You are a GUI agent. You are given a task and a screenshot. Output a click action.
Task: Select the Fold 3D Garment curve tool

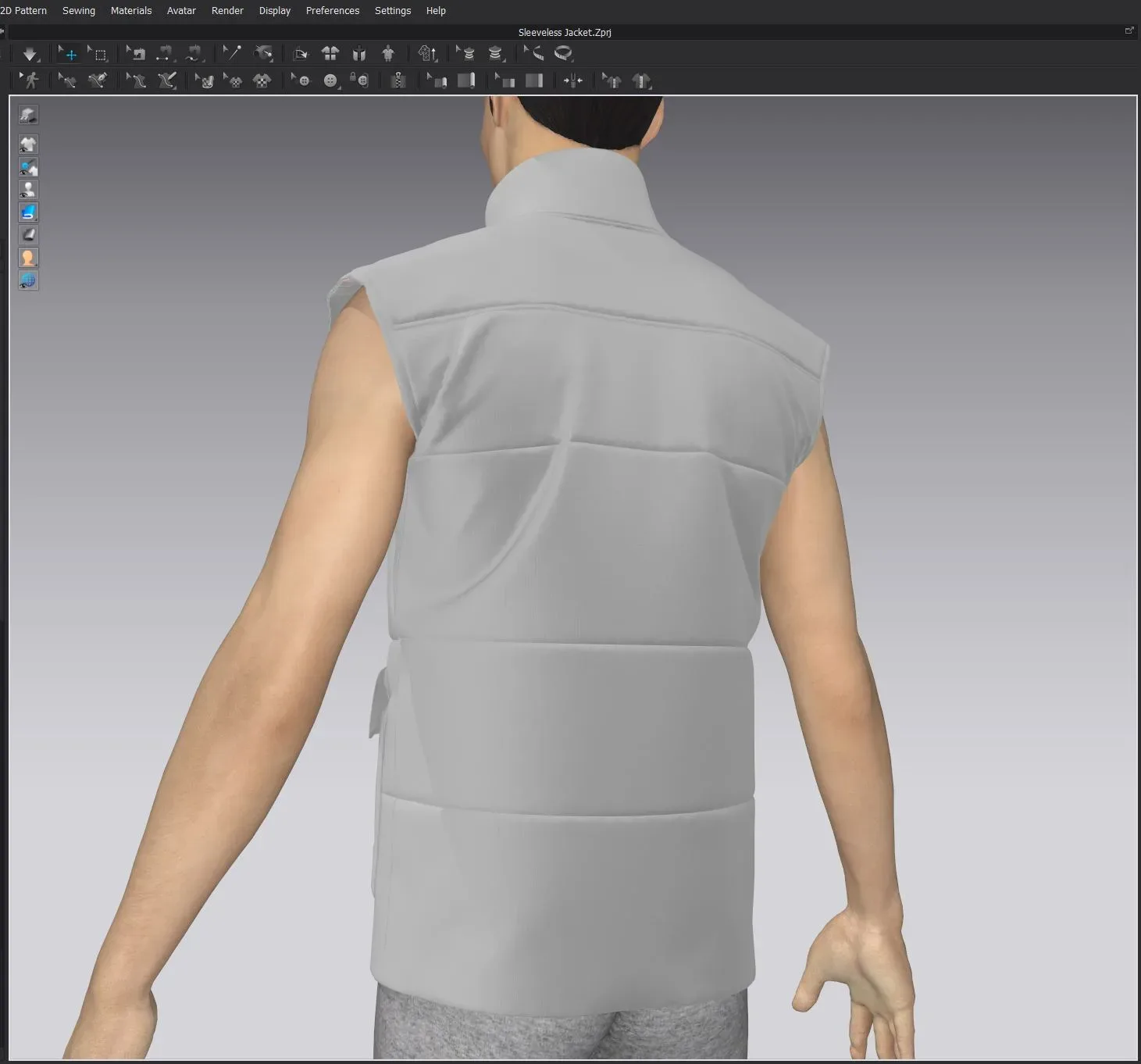point(193,54)
